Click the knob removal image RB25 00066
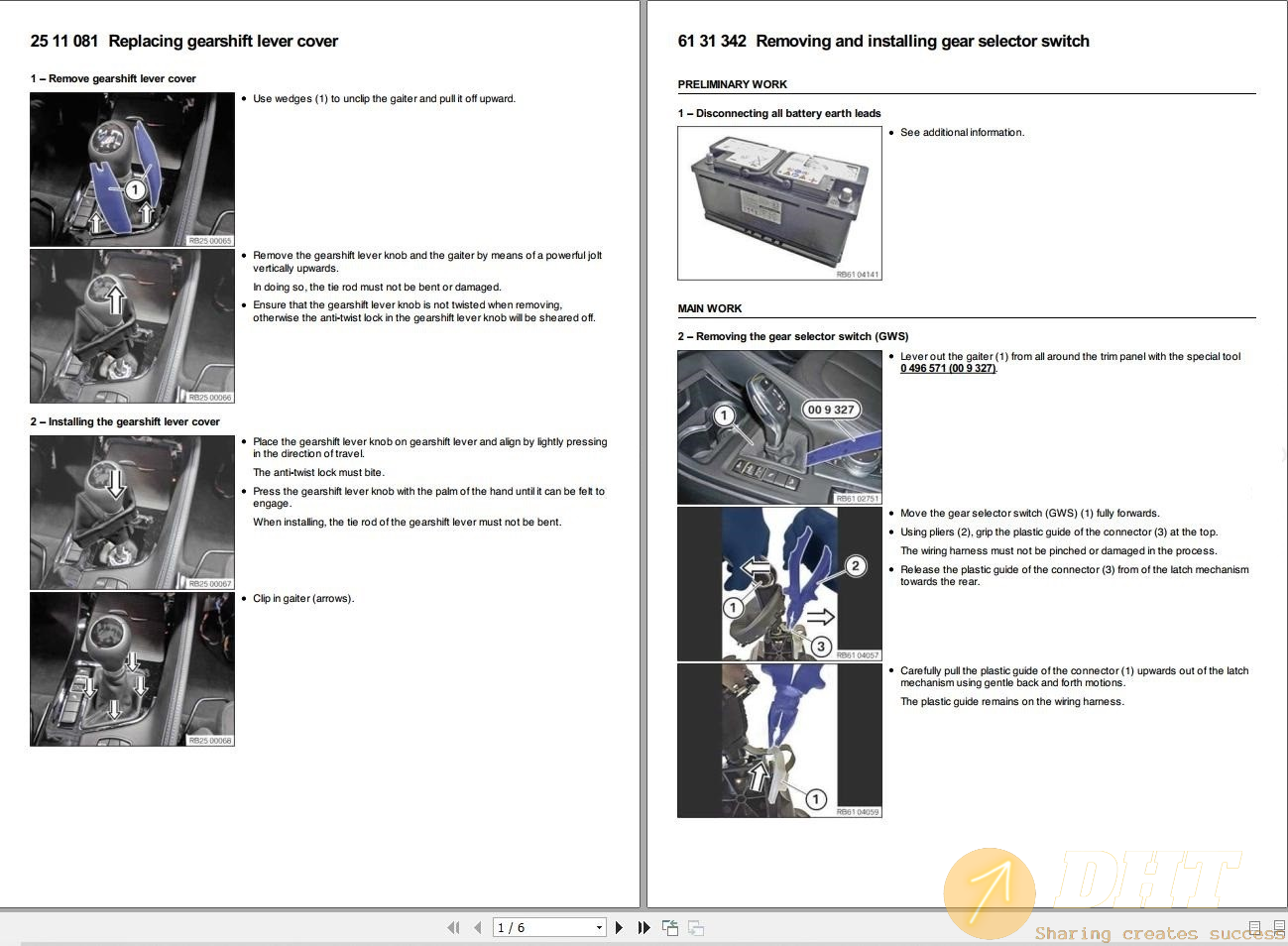Screen dimensions: 1288x946 (132, 326)
